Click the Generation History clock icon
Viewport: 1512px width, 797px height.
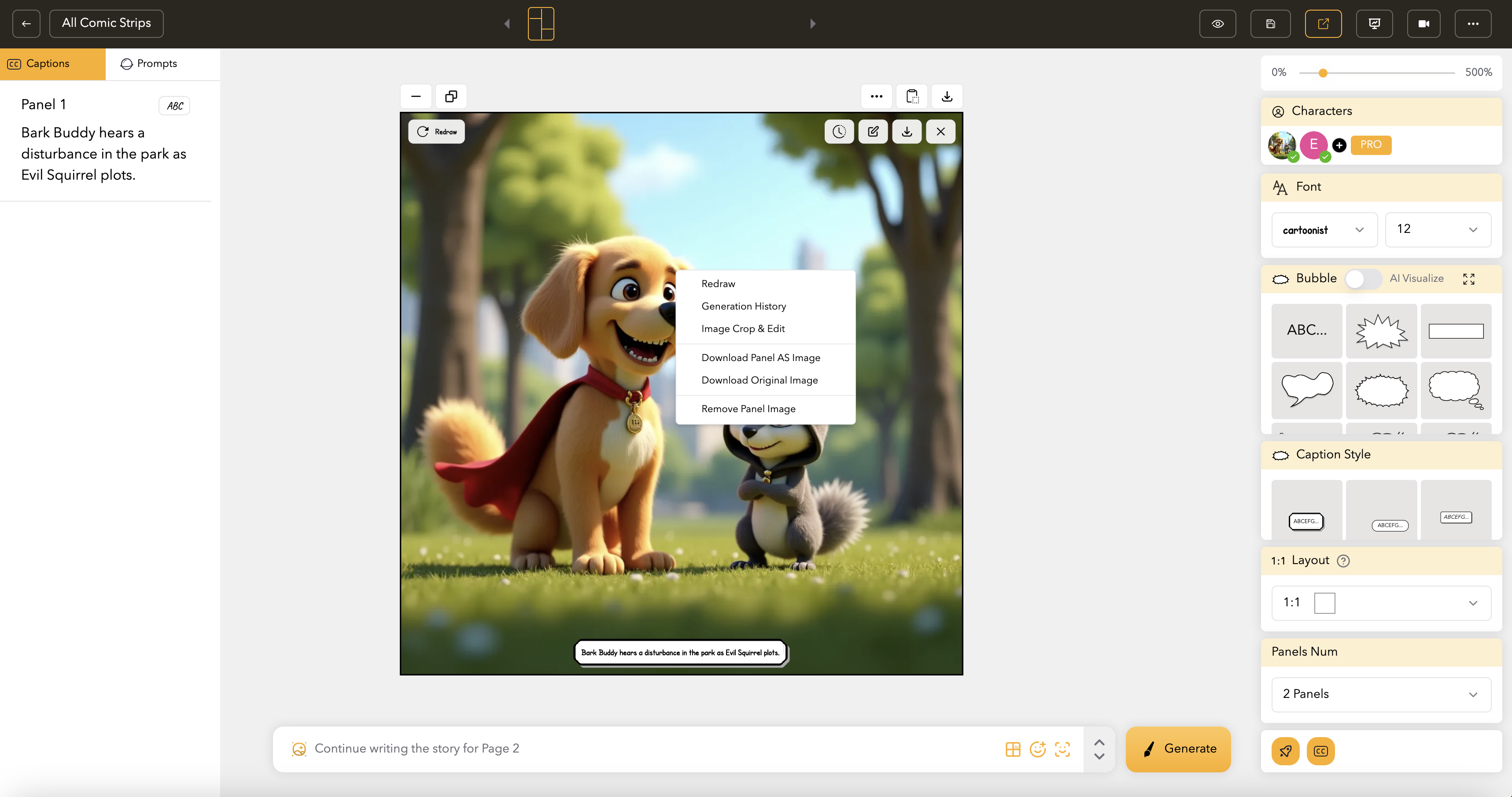tap(839, 132)
